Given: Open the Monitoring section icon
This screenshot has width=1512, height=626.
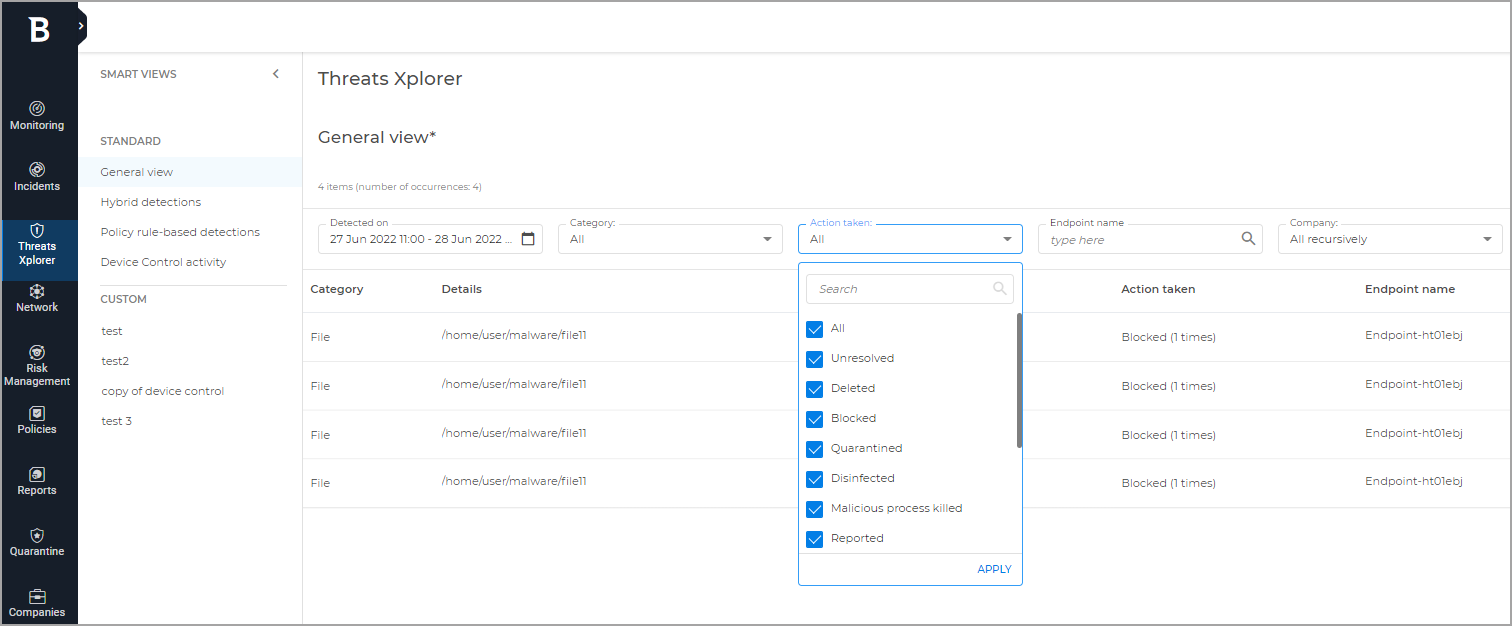Looking at the screenshot, I should 37,110.
